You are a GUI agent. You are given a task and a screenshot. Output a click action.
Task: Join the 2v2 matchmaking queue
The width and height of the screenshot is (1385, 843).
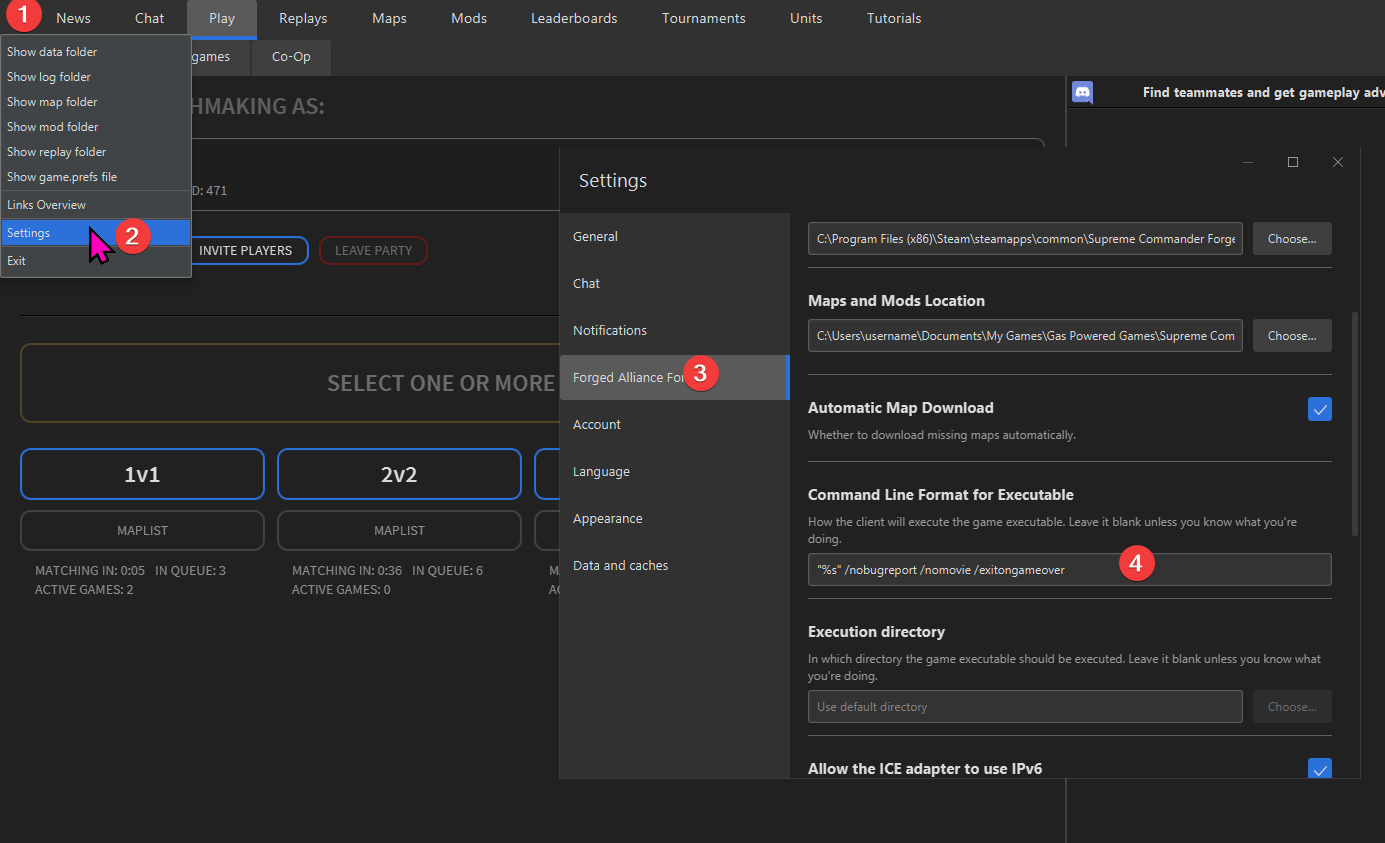pyautogui.click(x=399, y=474)
